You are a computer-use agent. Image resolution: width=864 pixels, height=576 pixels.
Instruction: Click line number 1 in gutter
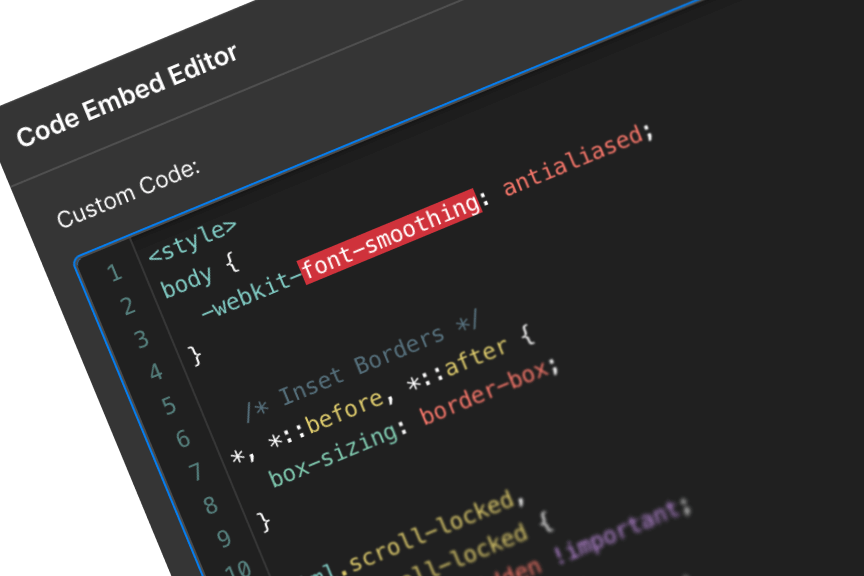(x=114, y=273)
